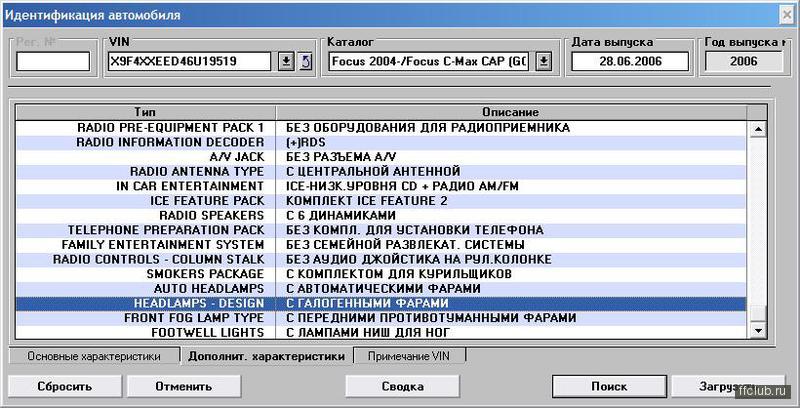Viewport: 800px width, 408px height.
Task: Click the Отменить button
Action: pos(184,386)
